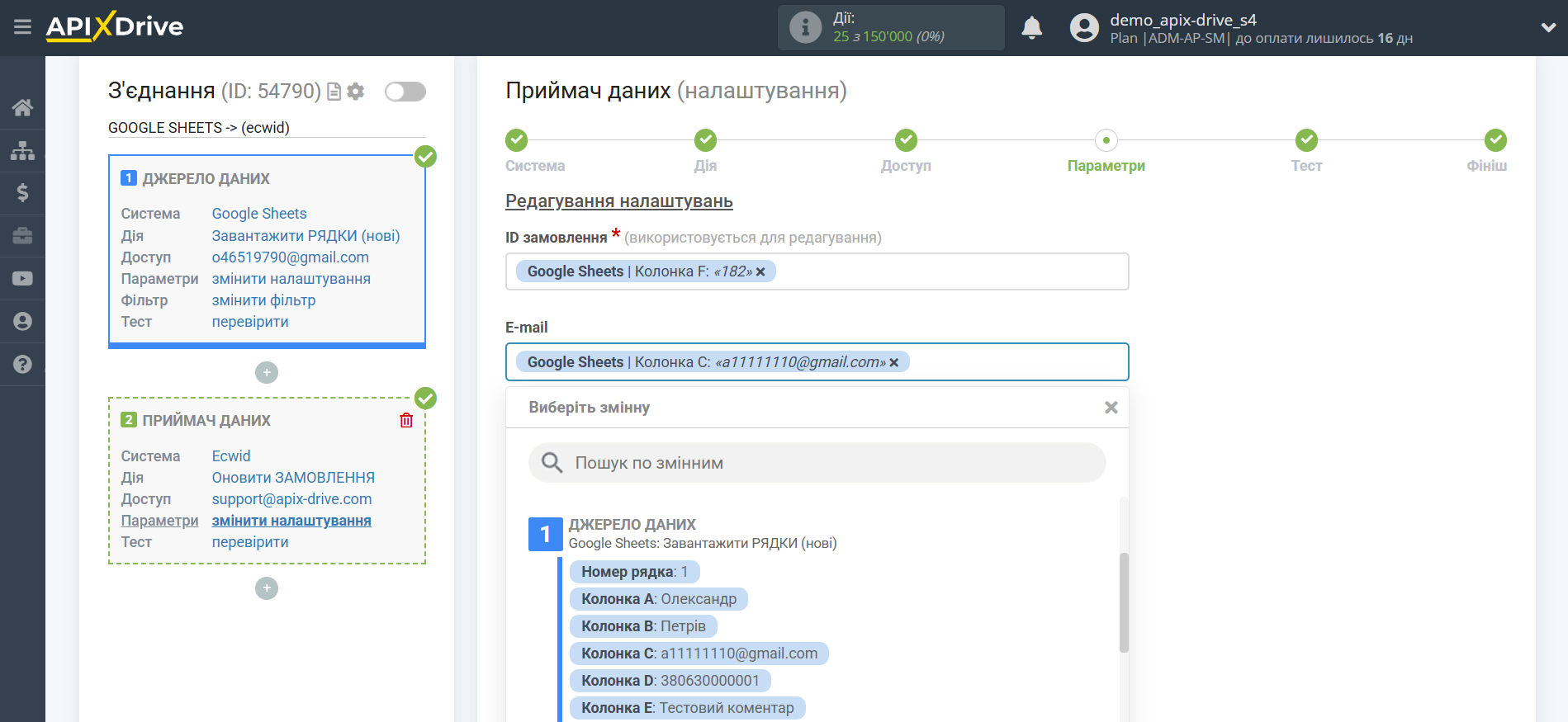Screen dimensions: 1568x722
Task: Select Колонка E: Тестовий коментар variable
Action: [687, 708]
